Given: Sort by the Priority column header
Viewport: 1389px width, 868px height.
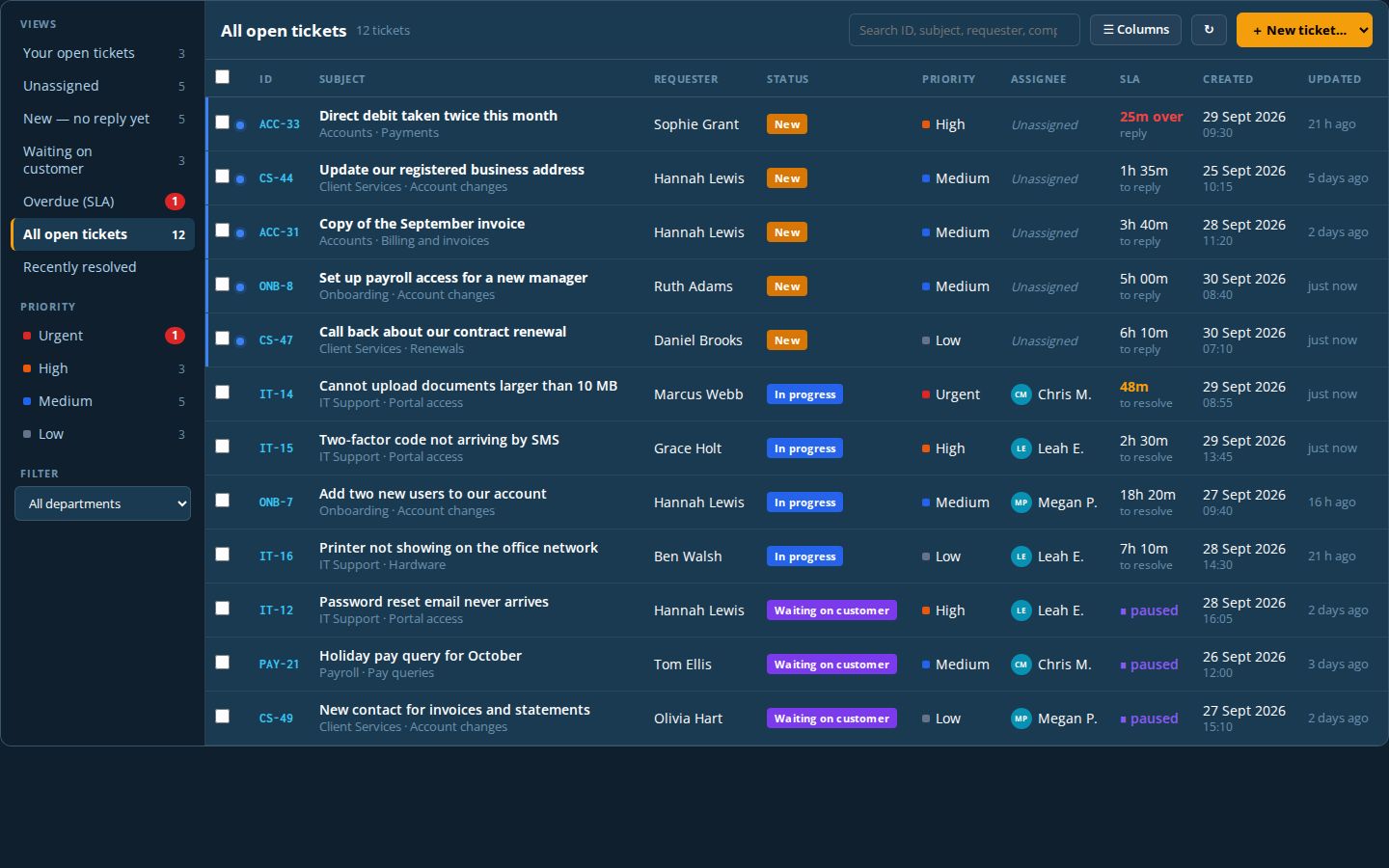Looking at the screenshot, I should pos(948,79).
